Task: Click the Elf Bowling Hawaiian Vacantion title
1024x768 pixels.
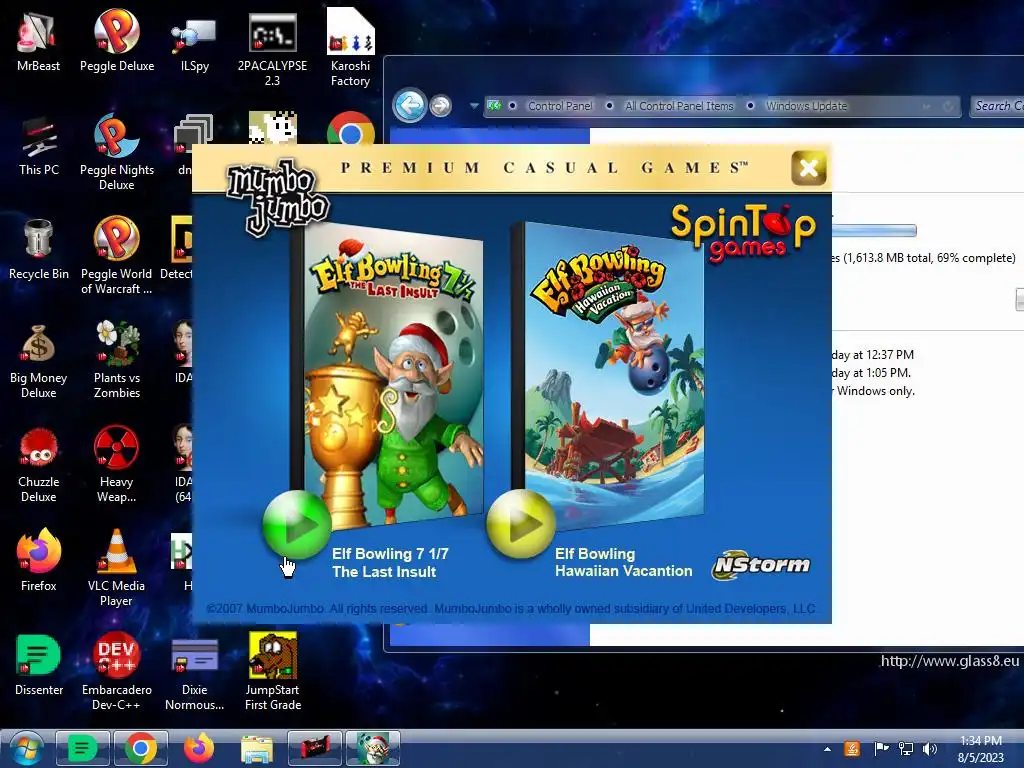Action: pos(624,562)
